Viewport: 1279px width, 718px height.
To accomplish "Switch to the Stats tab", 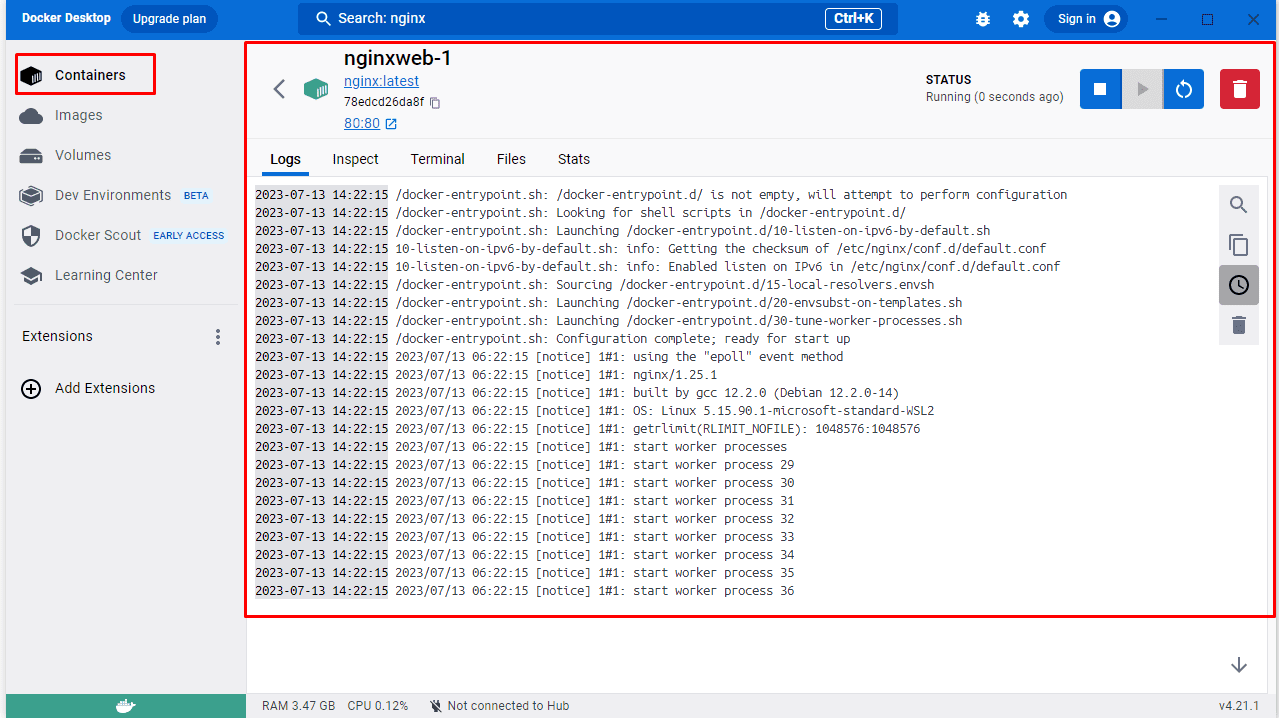I will (x=574, y=159).
